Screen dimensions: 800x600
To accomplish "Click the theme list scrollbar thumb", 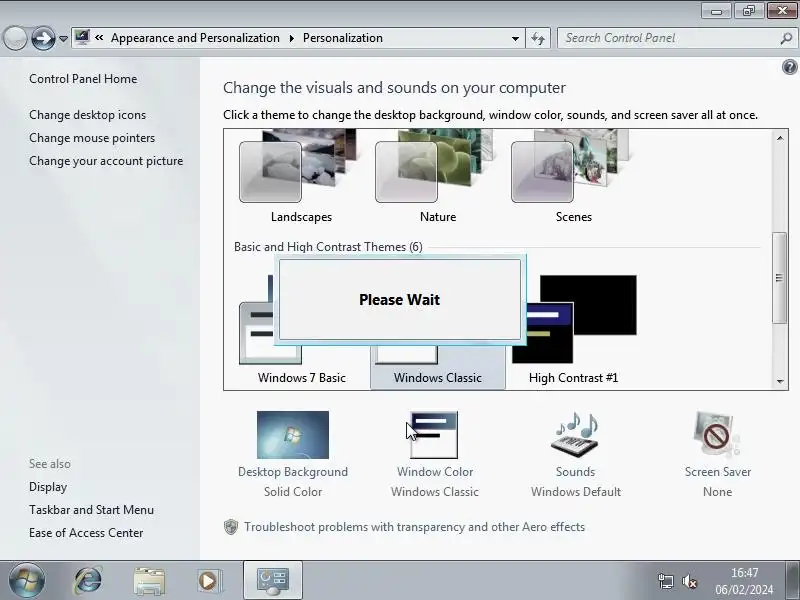I will click(779, 278).
